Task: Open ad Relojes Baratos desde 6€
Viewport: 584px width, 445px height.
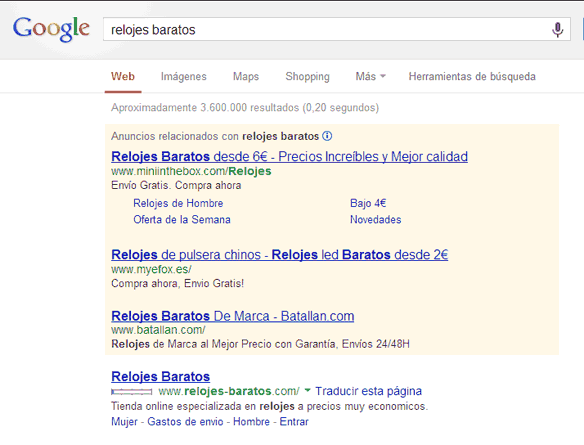Action: [289, 157]
